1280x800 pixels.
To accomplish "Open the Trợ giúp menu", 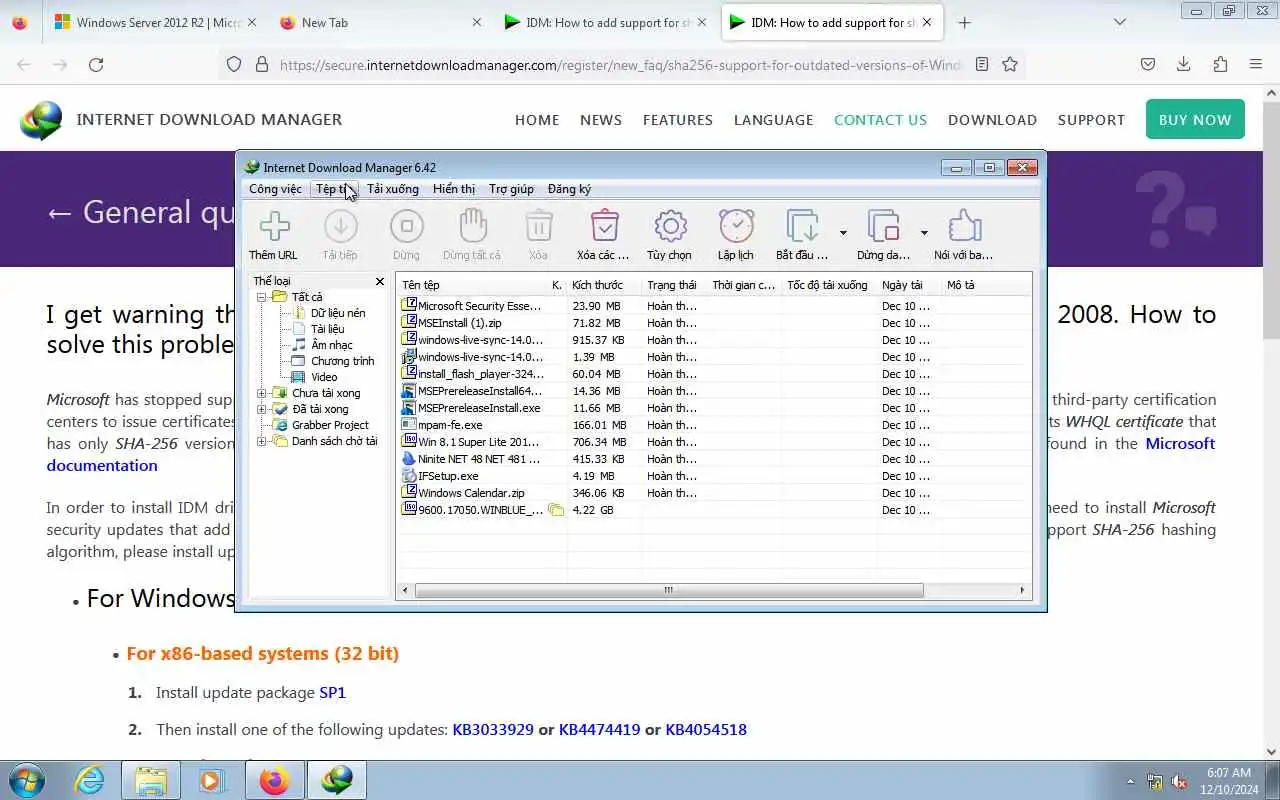I will coord(511,189).
